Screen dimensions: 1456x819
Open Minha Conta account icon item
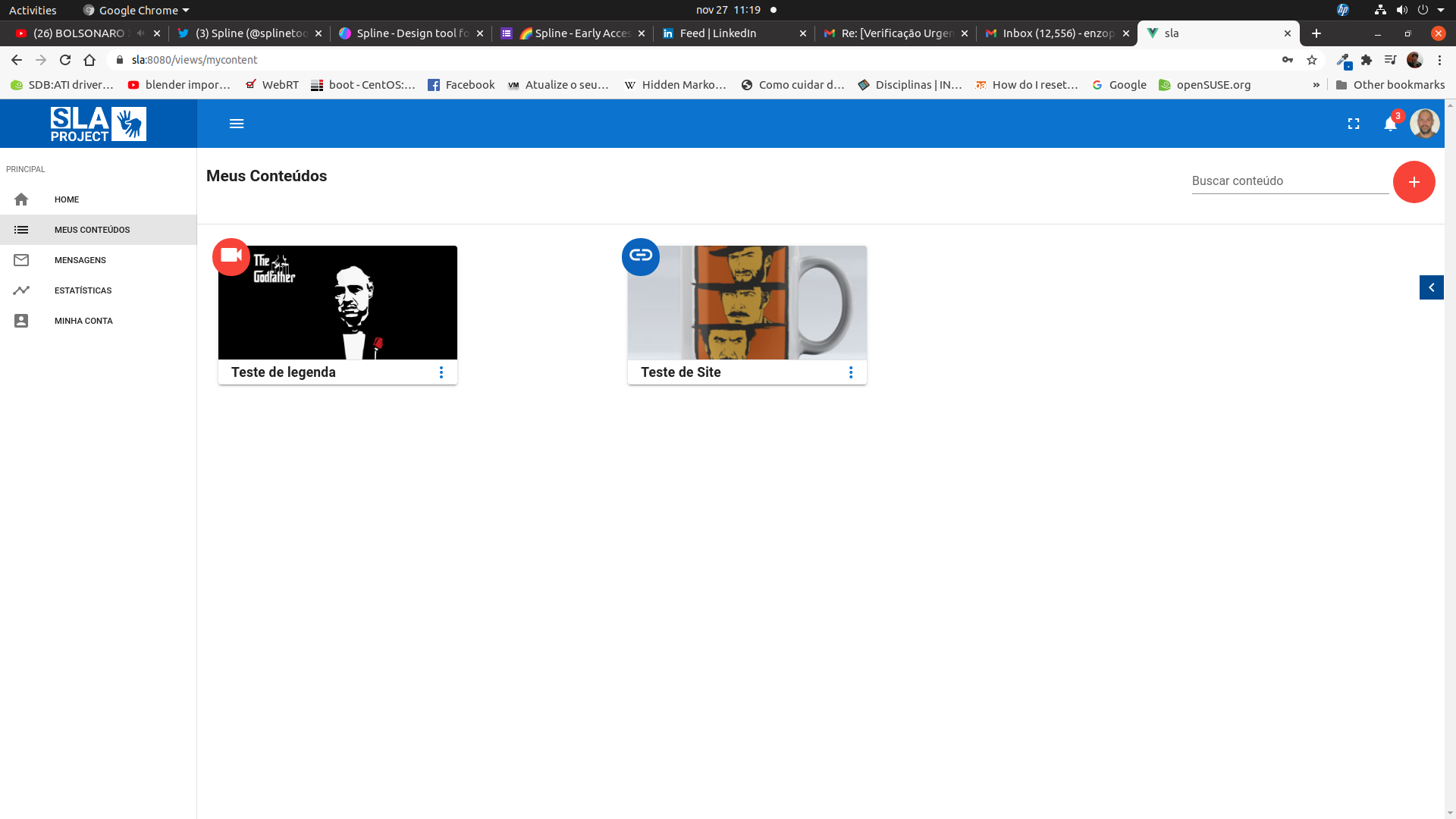(21, 321)
